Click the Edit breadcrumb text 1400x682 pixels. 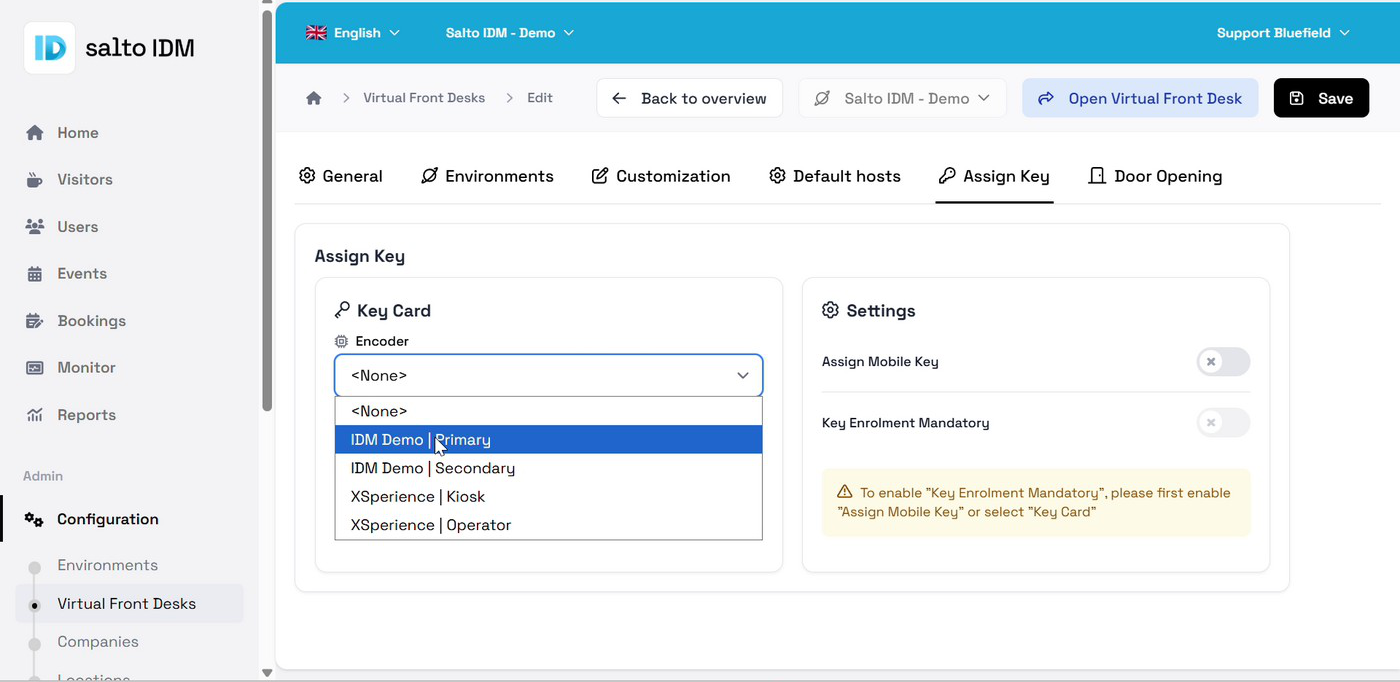(x=540, y=98)
